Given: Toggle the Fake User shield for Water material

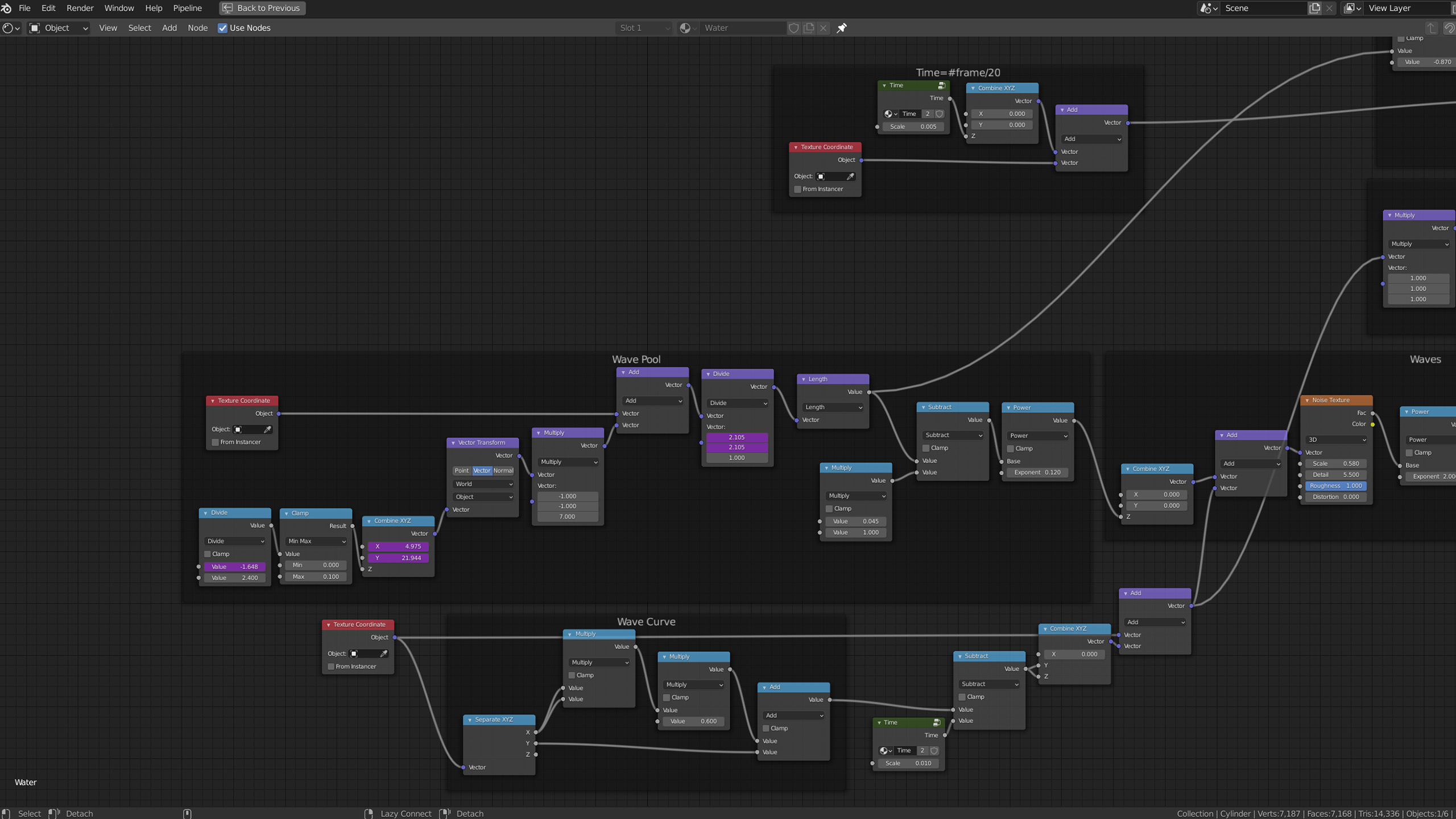Looking at the screenshot, I should (x=794, y=28).
